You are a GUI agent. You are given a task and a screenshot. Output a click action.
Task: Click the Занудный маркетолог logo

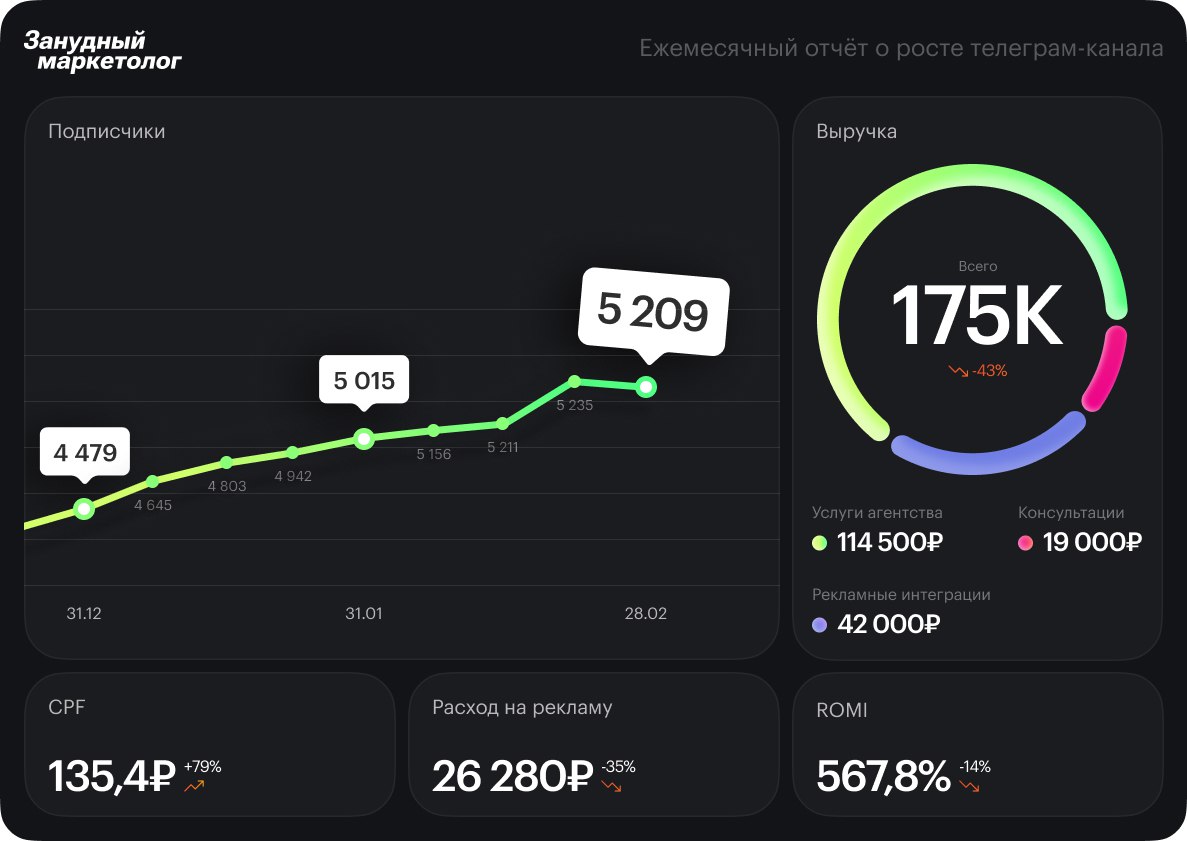click(102, 51)
